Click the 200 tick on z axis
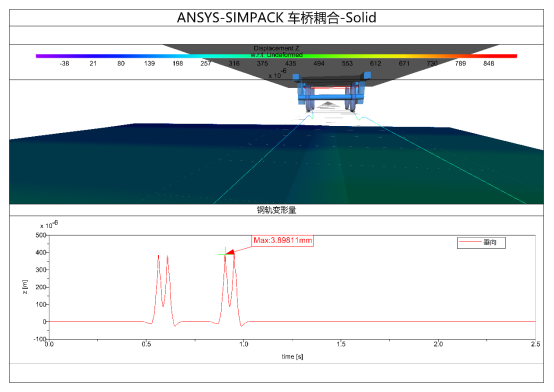Image resolution: width=554 pixels, height=392 pixels. (41, 287)
